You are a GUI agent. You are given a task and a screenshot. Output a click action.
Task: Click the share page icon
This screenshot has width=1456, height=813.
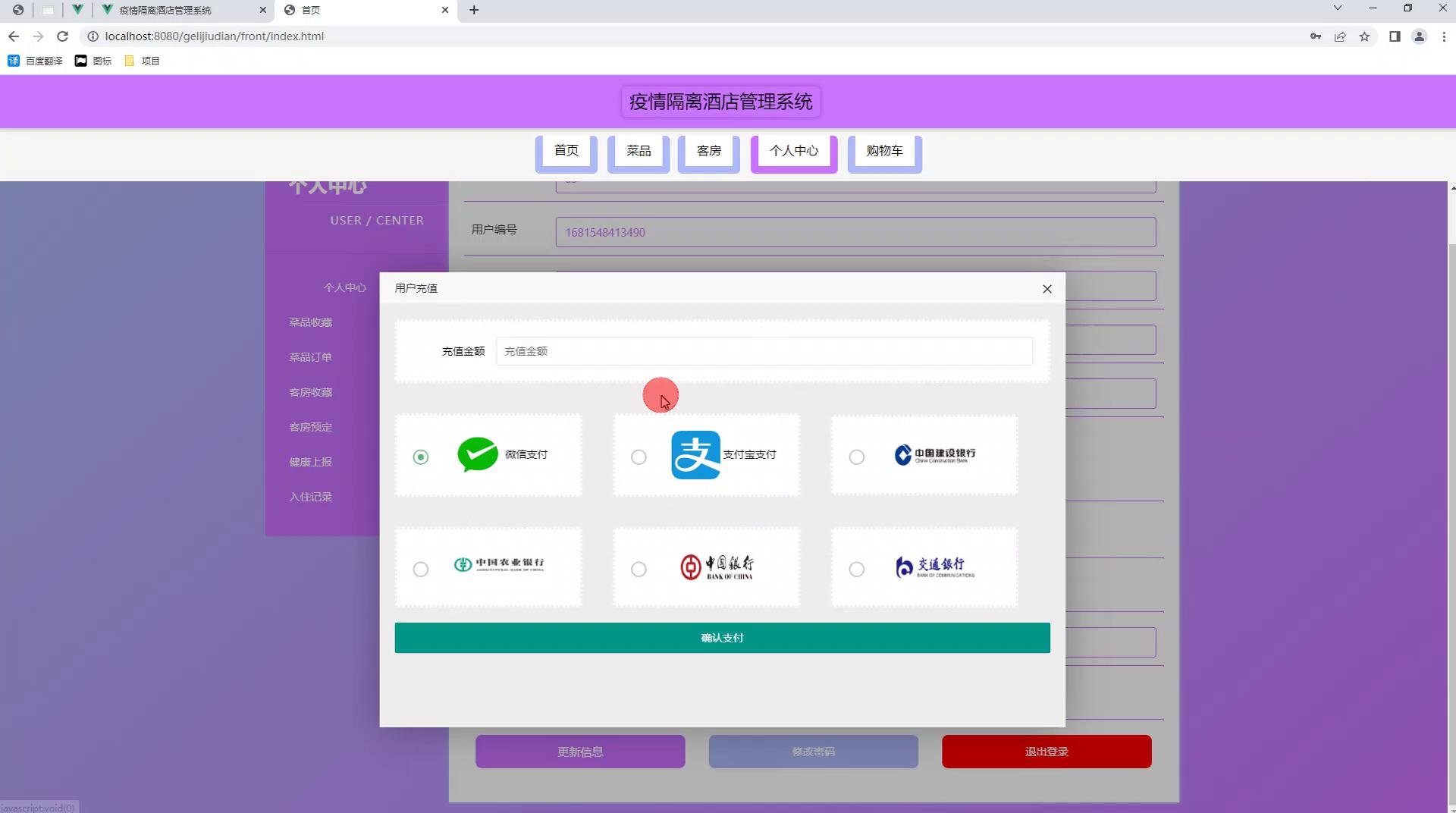click(x=1340, y=36)
